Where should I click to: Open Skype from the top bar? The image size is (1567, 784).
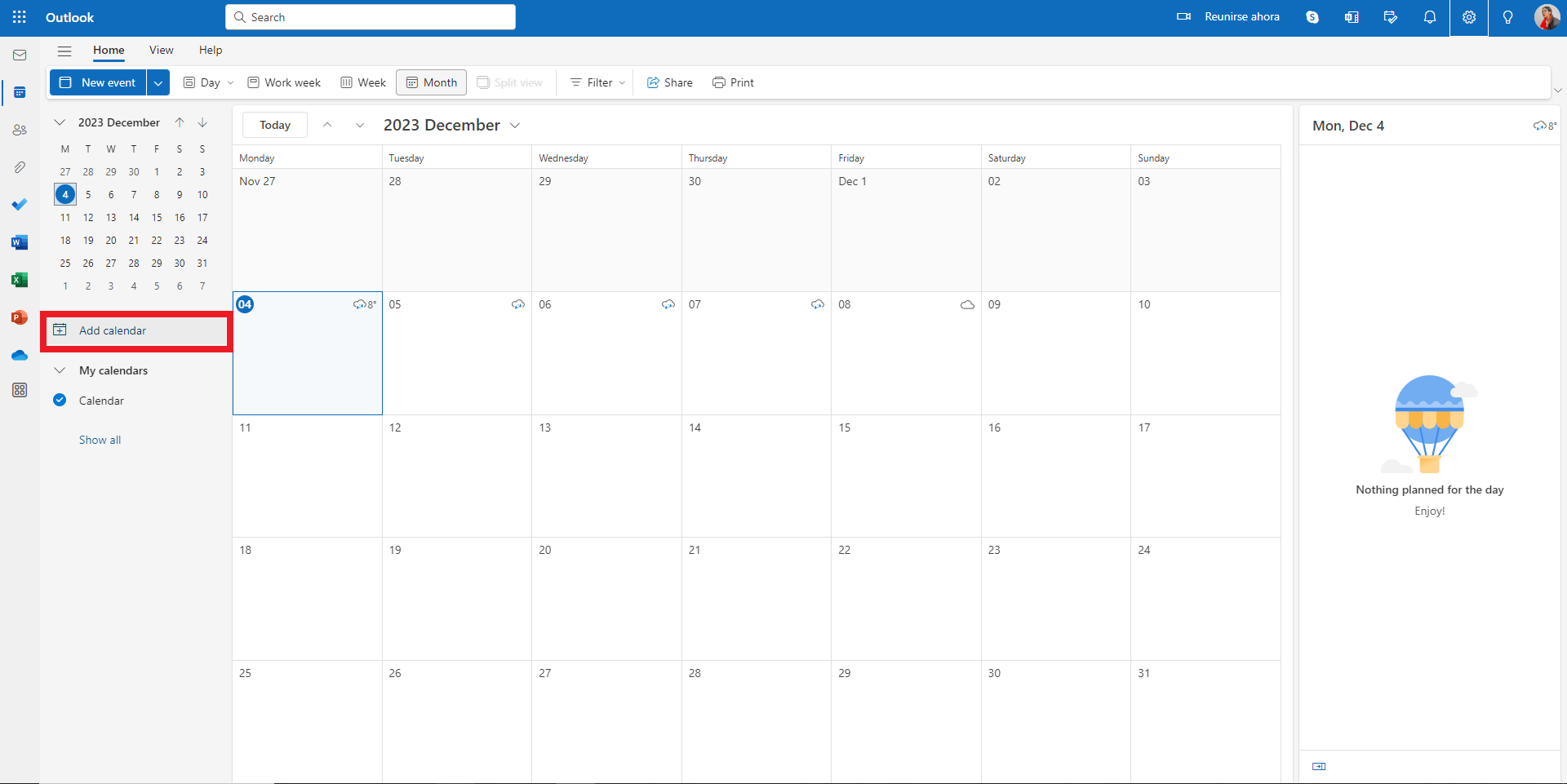pyautogui.click(x=1312, y=16)
